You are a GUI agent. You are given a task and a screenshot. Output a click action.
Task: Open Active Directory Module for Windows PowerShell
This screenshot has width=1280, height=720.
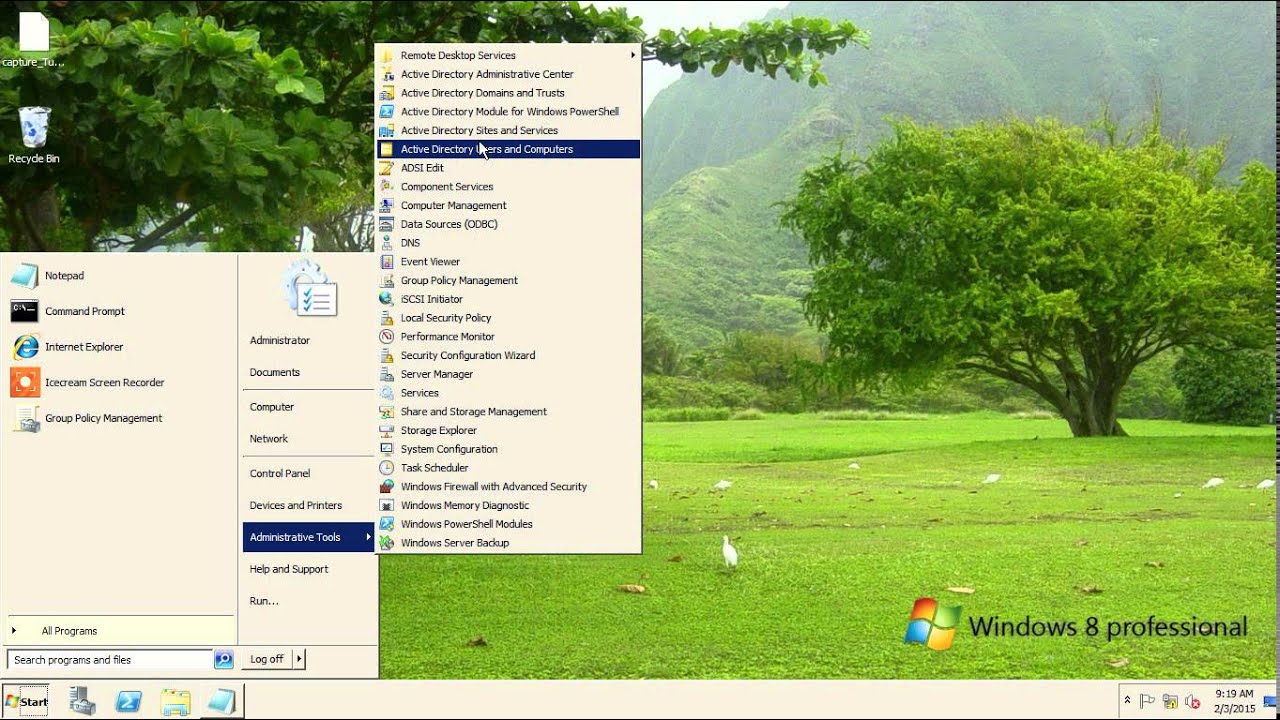tap(508, 112)
